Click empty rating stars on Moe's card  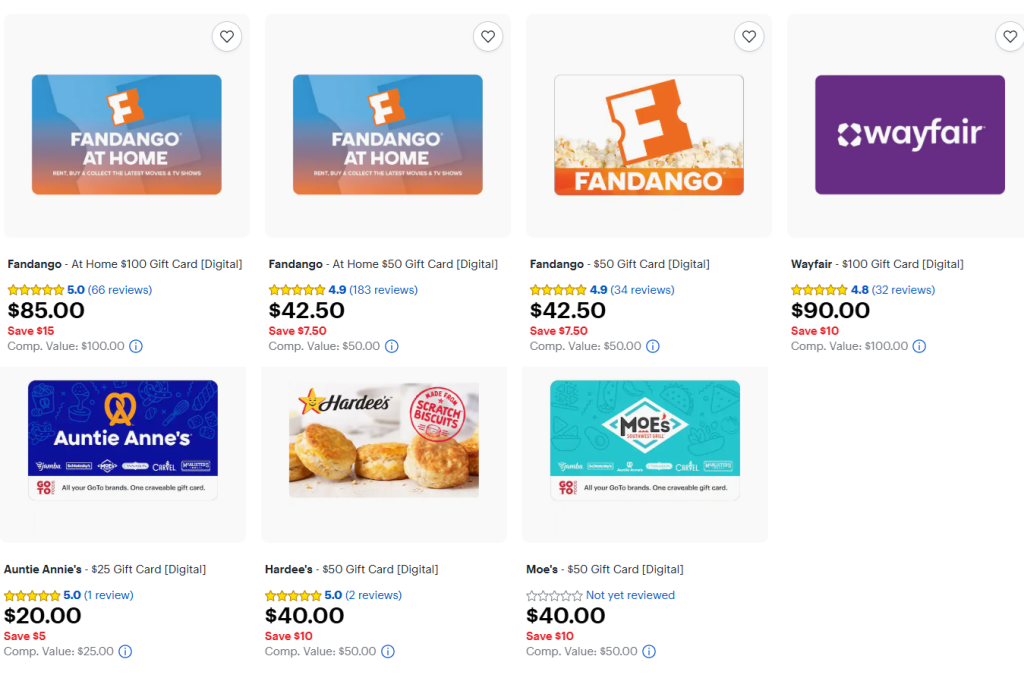tap(554, 595)
